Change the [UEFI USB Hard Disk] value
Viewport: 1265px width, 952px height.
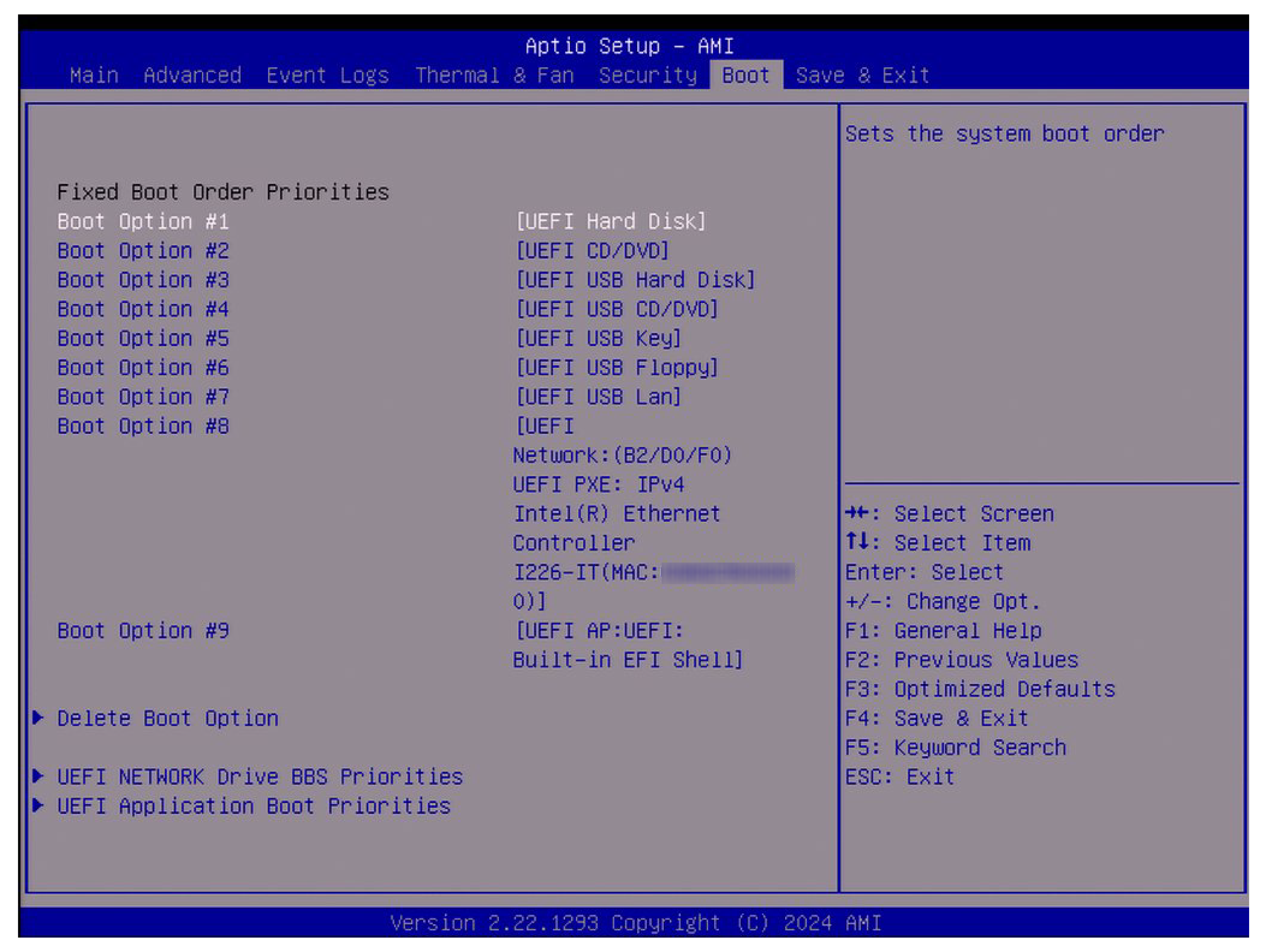click(x=635, y=280)
